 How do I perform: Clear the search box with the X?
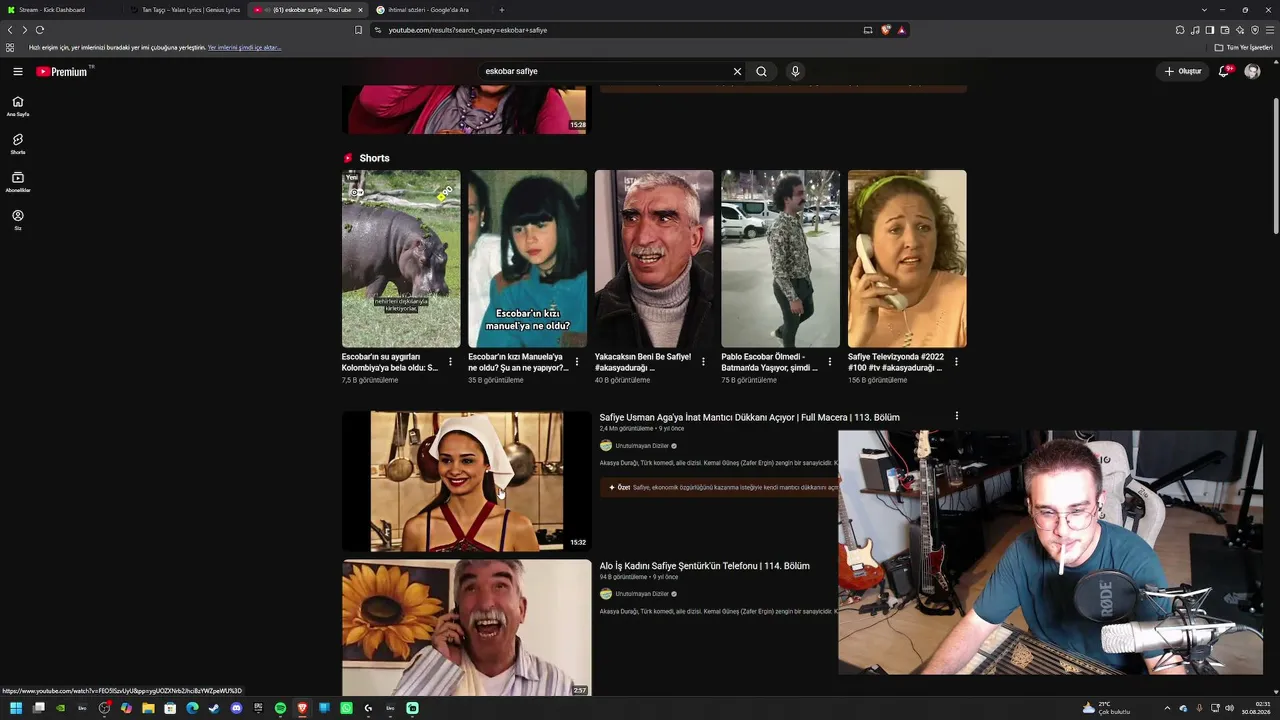(737, 71)
